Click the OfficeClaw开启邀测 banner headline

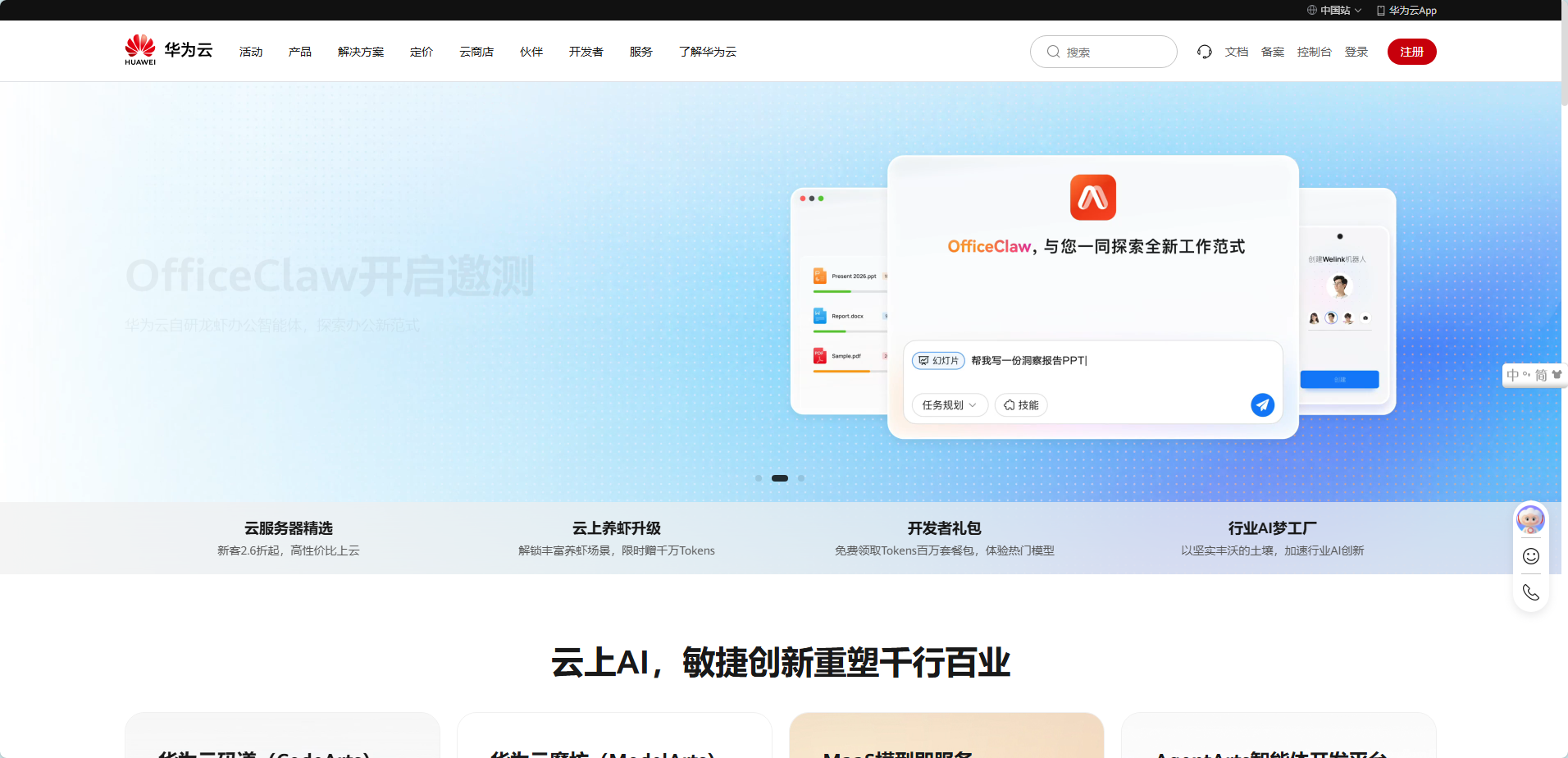click(330, 276)
